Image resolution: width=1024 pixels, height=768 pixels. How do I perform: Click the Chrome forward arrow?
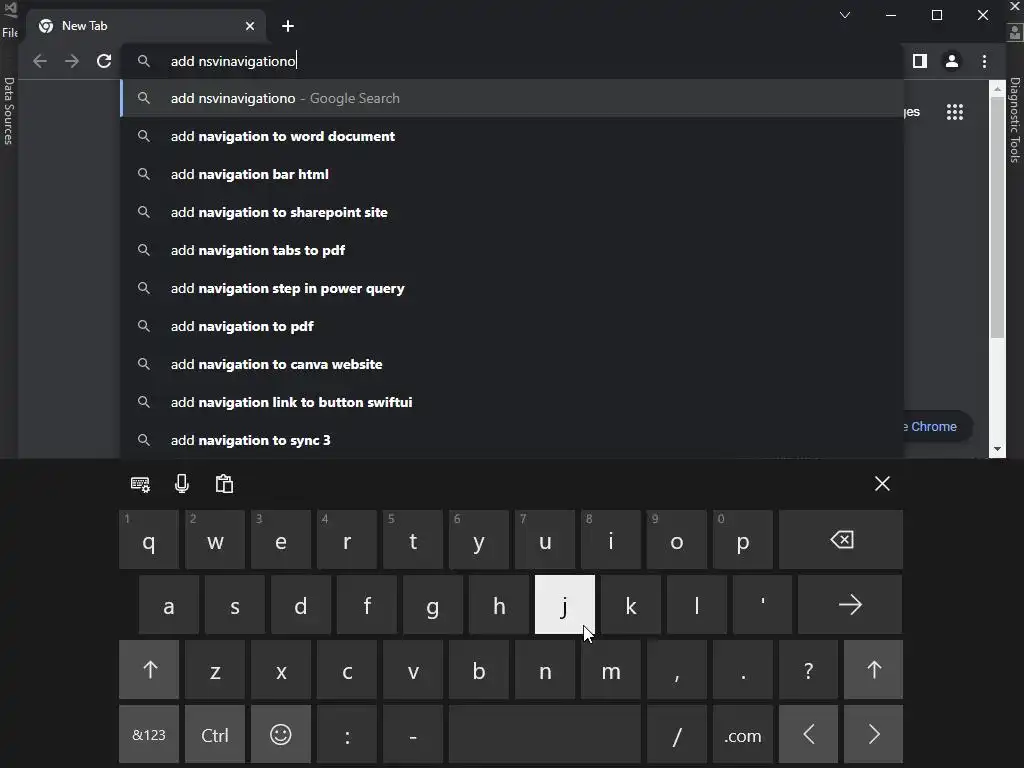point(72,61)
